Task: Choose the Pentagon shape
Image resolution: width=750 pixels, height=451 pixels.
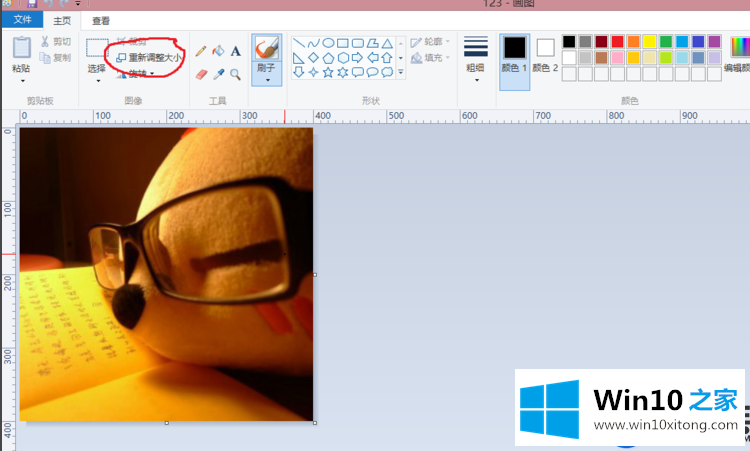Action: [328, 58]
